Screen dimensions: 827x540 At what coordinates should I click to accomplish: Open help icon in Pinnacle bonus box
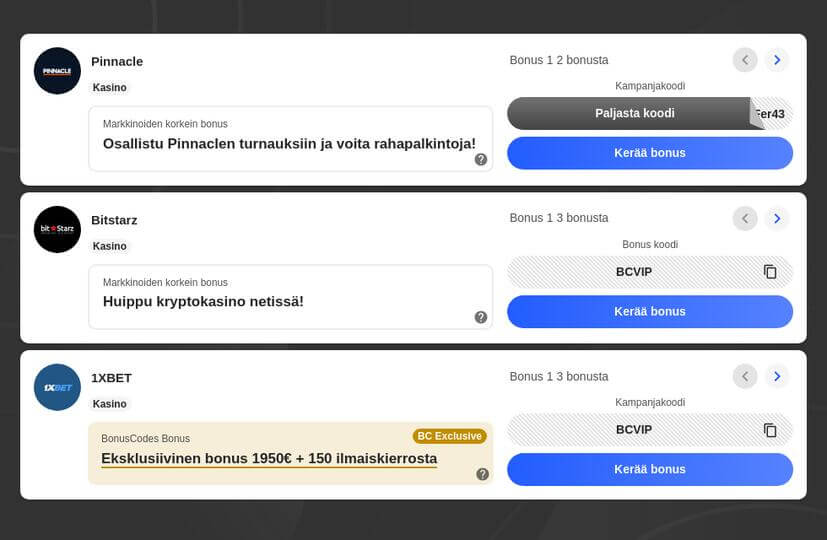pyautogui.click(x=481, y=159)
